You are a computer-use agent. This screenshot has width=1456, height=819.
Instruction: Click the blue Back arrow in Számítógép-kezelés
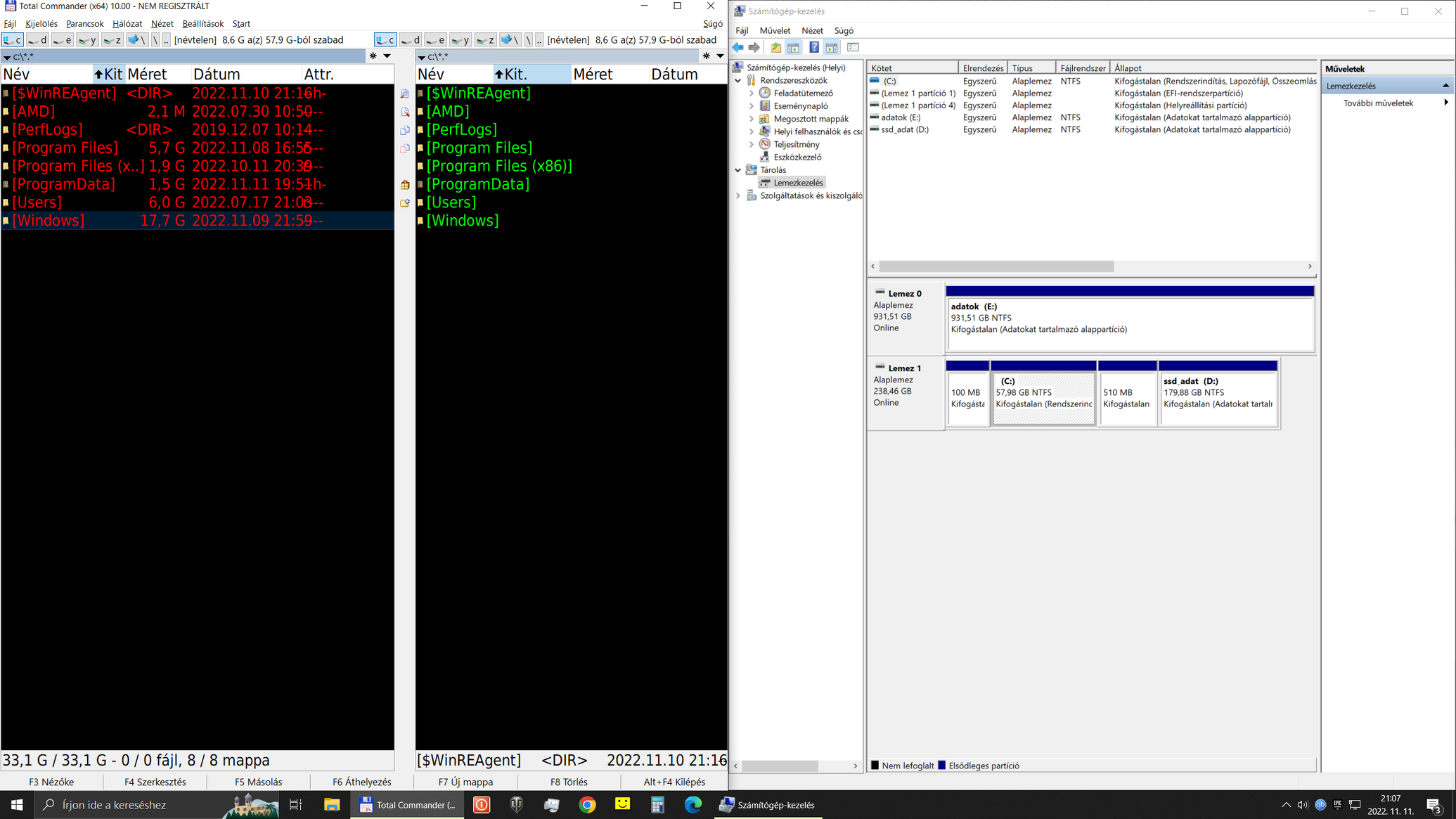coord(737,48)
